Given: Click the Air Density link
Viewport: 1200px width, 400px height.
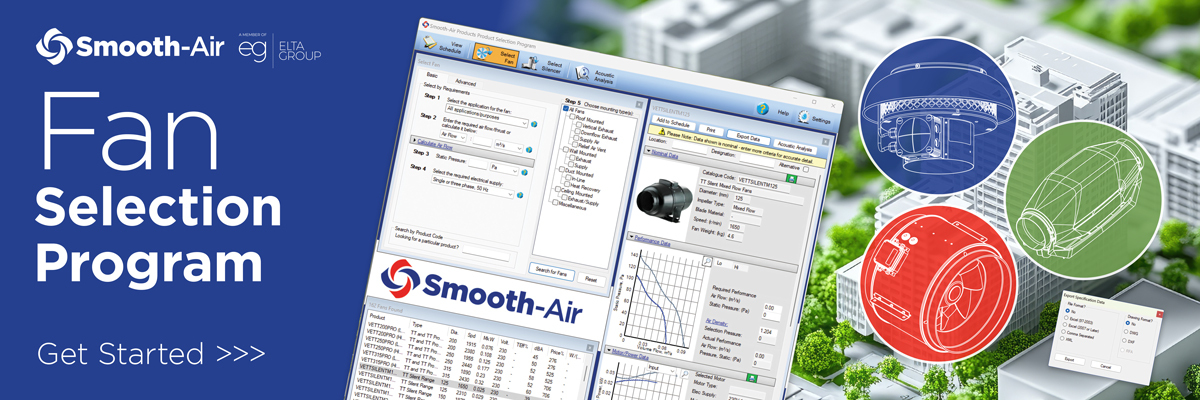Looking at the screenshot, I should pos(715,321).
